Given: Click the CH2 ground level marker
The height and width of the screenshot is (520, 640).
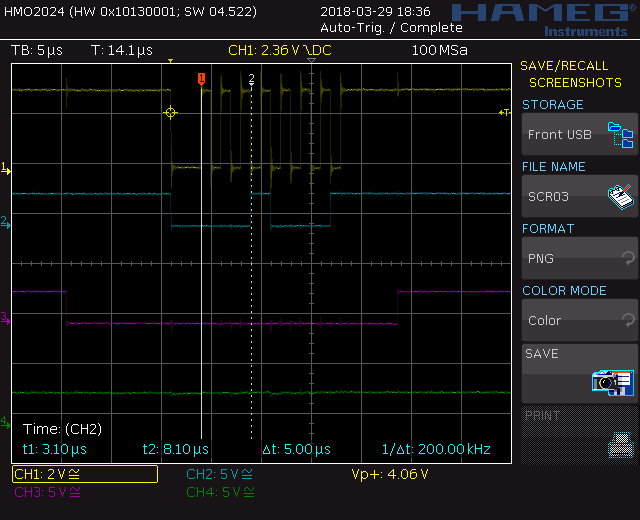Looking at the screenshot, I should click(x=5, y=222).
